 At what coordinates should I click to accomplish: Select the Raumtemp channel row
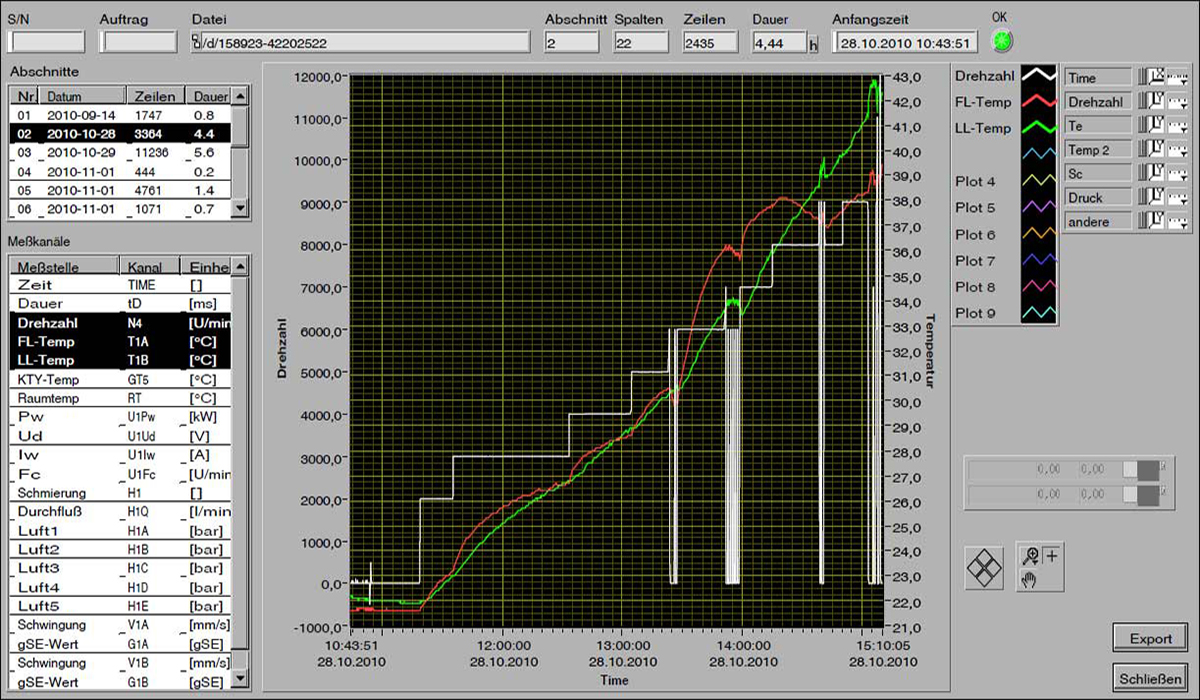coord(120,398)
